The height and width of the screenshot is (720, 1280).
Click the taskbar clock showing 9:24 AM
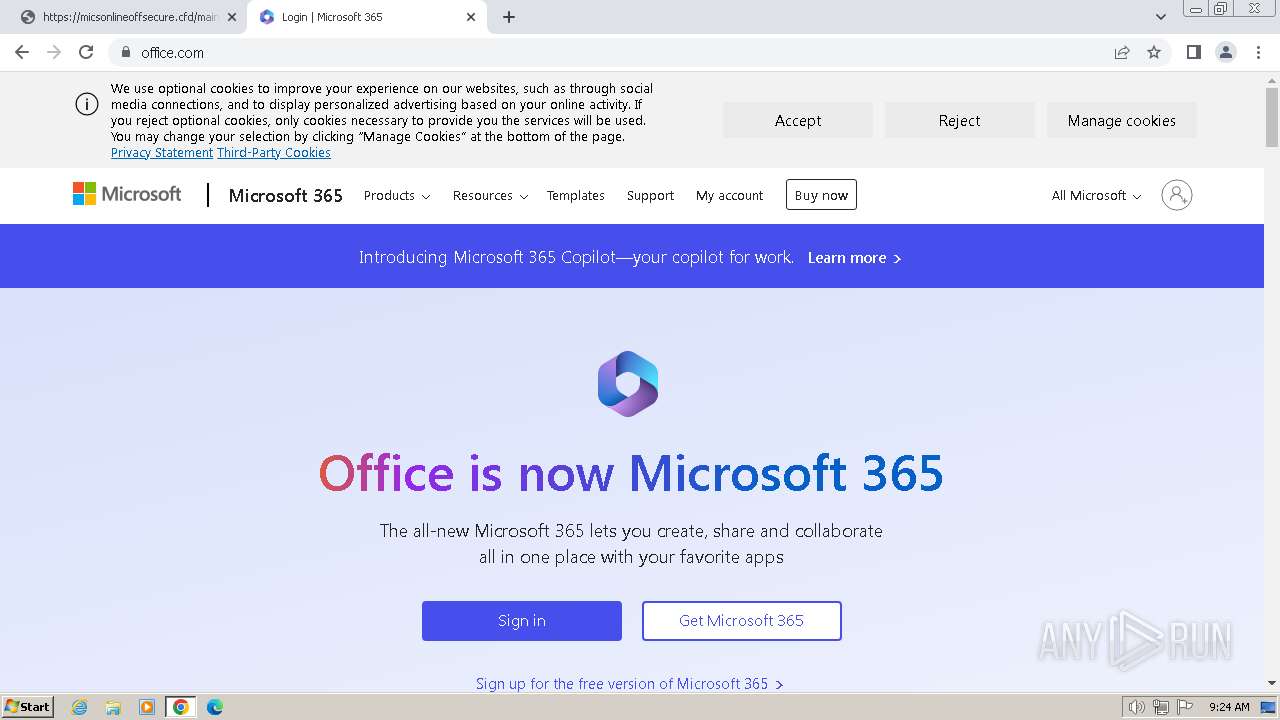1229,707
